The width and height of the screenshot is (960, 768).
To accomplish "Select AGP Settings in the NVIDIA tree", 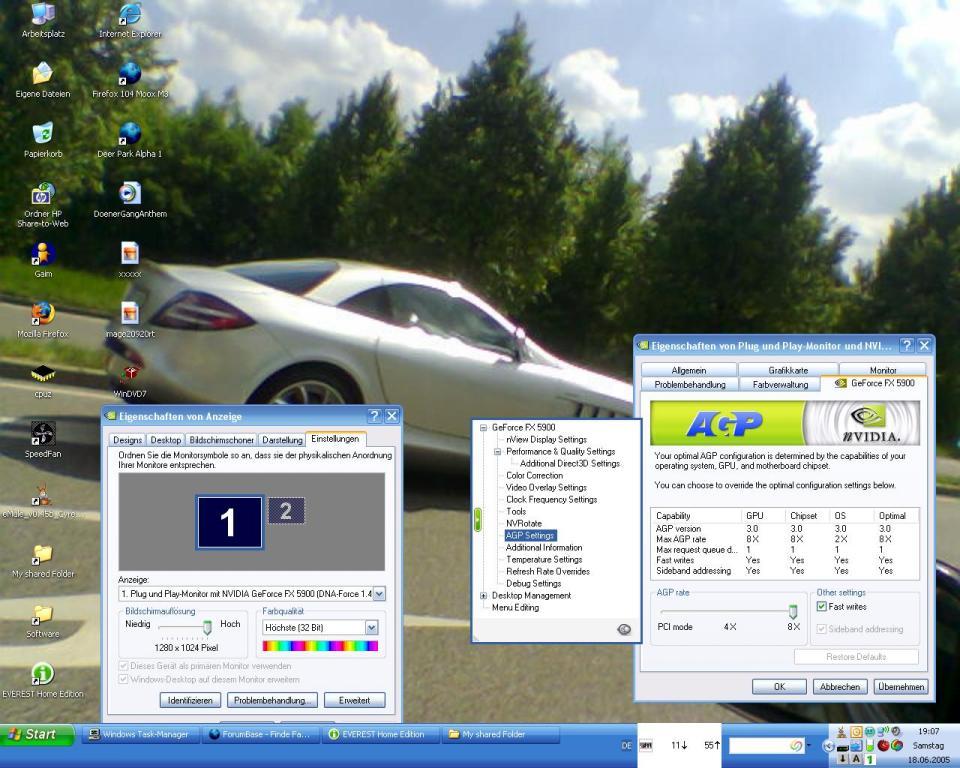I will (530, 535).
